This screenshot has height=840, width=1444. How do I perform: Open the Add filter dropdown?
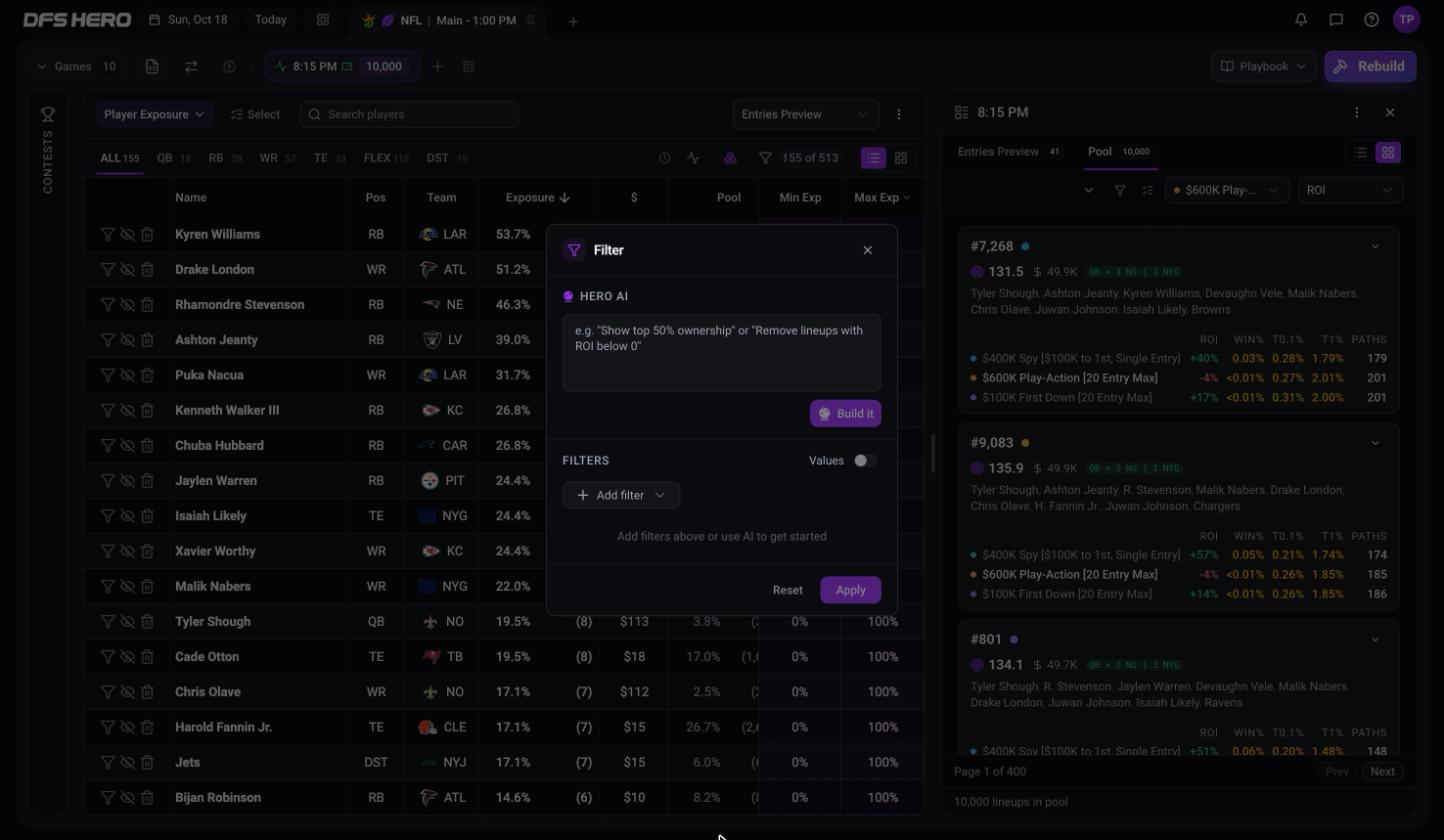621,495
